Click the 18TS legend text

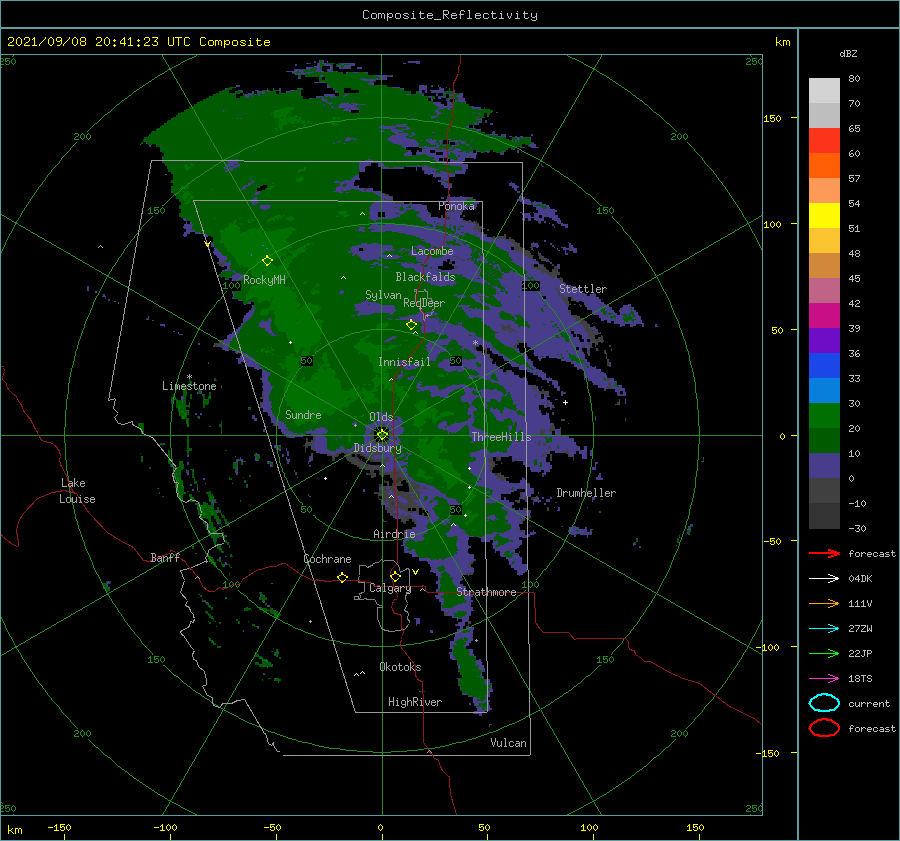pyautogui.click(x=860, y=679)
